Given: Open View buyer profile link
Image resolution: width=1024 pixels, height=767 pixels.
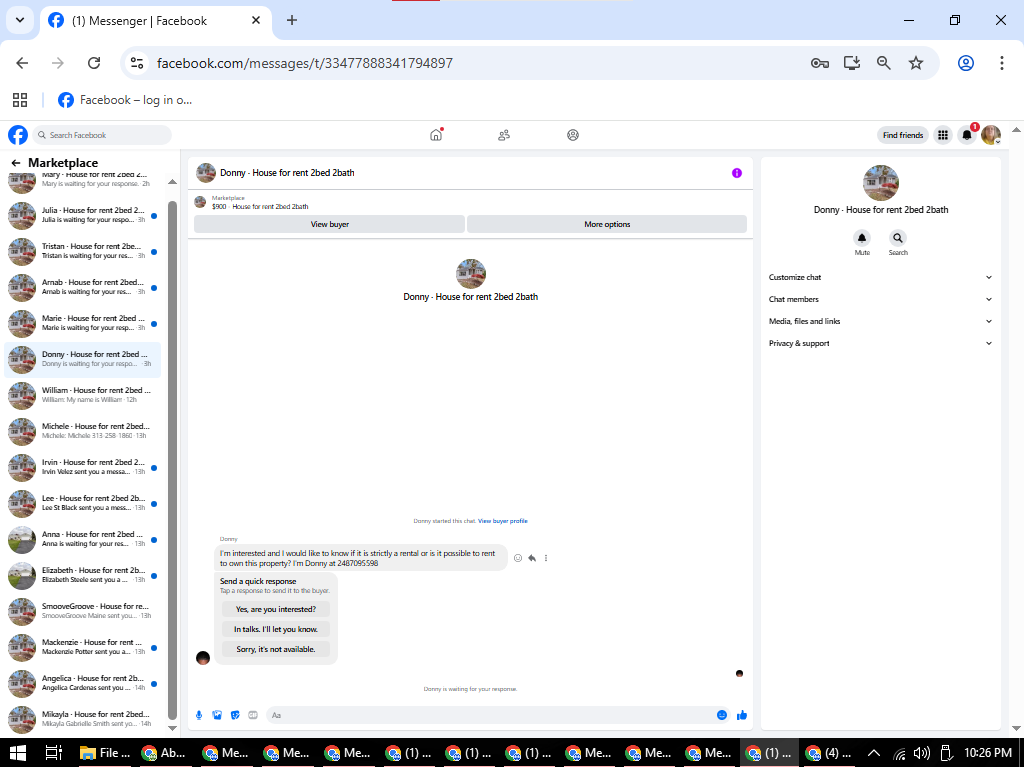Looking at the screenshot, I should 502,521.
